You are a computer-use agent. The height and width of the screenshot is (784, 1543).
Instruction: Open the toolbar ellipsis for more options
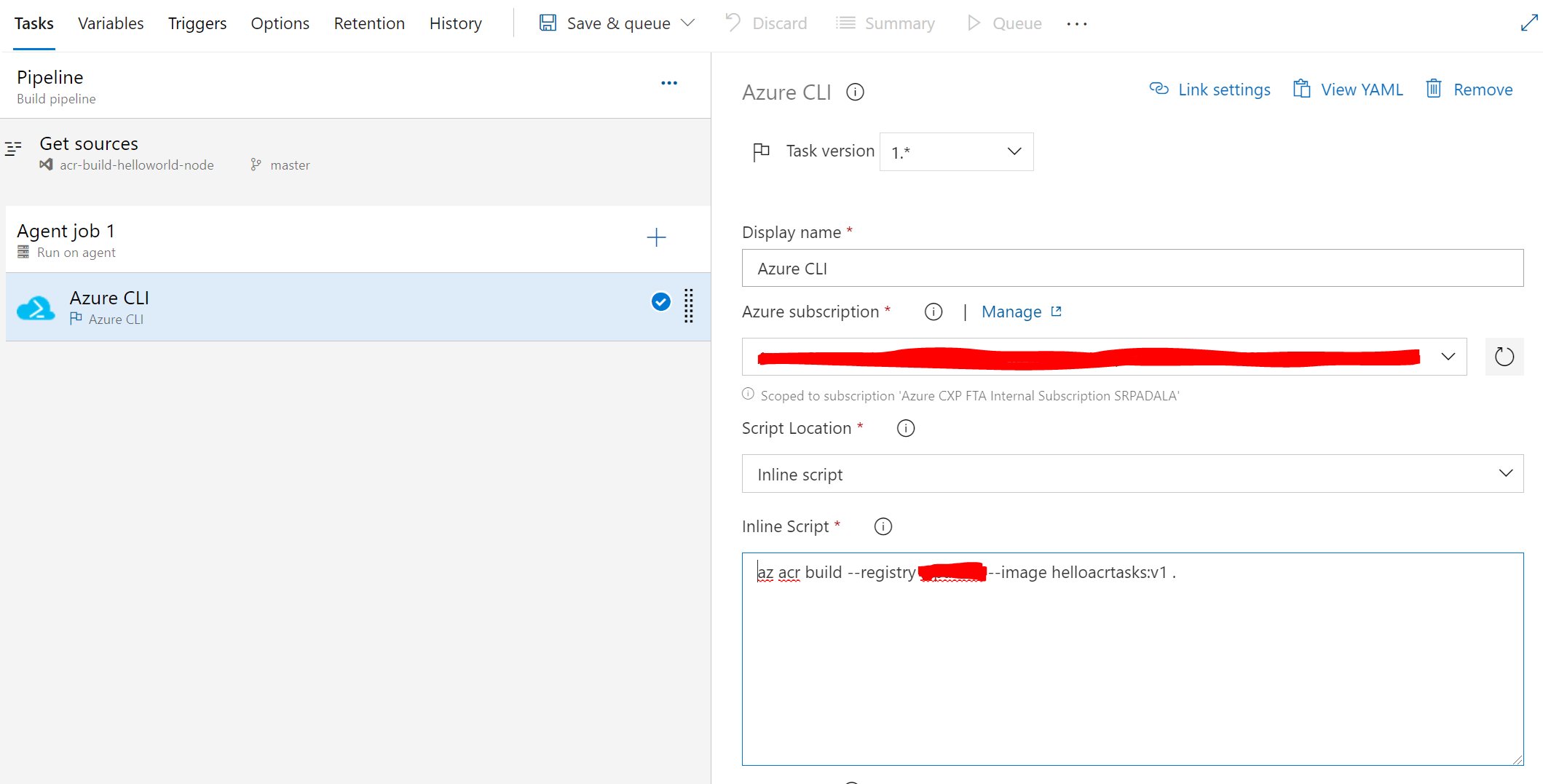1076,24
